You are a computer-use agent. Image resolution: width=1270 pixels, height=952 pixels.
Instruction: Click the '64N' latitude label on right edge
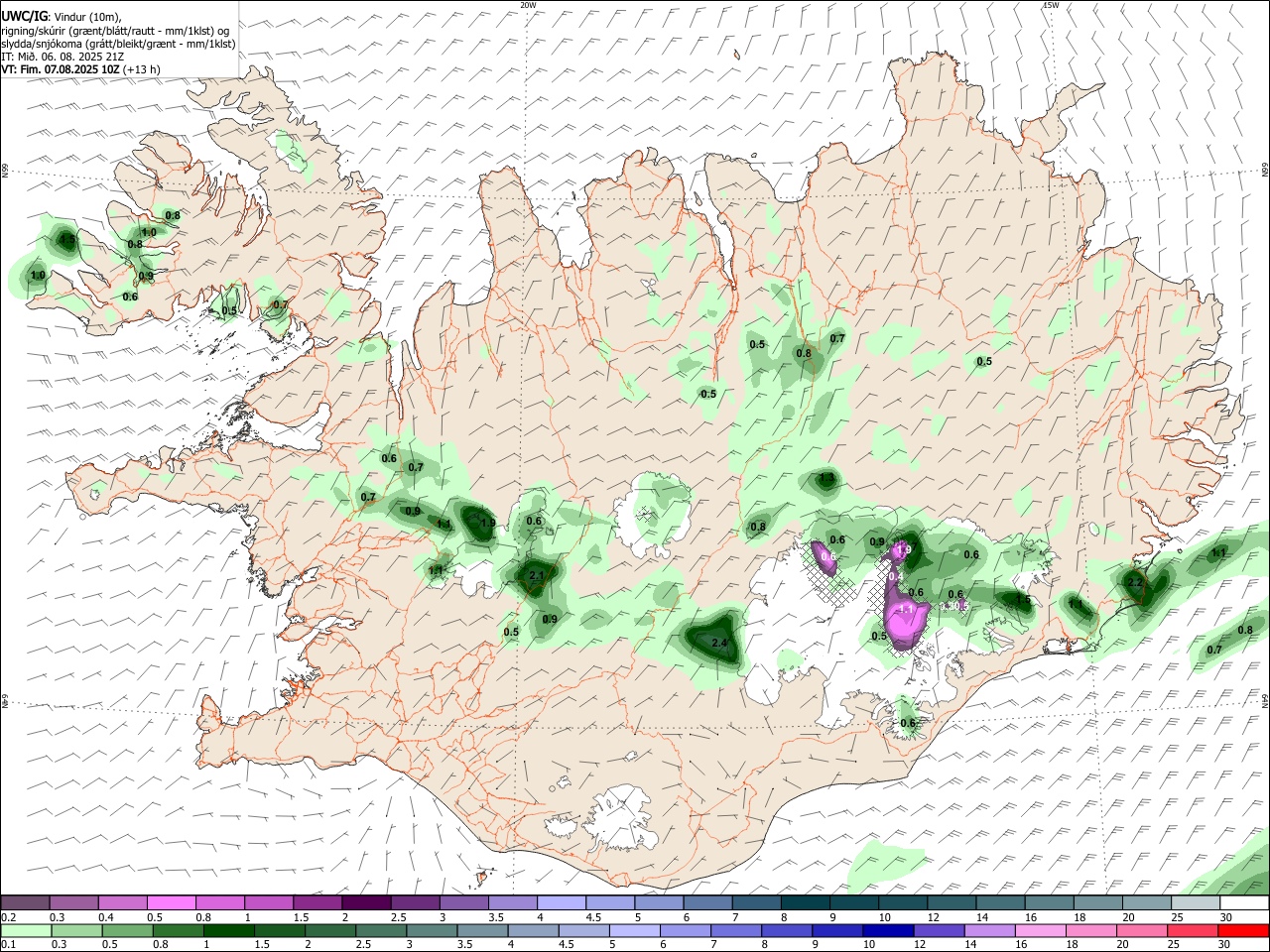pyautogui.click(x=1265, y=701)
